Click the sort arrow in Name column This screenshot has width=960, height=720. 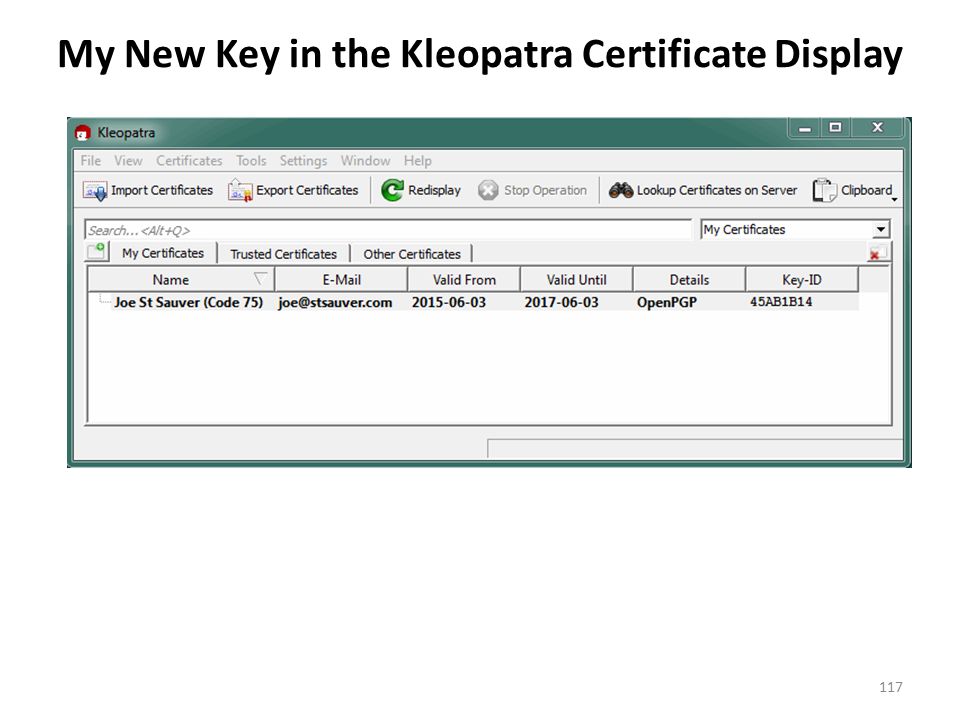[x=260, y=279]
